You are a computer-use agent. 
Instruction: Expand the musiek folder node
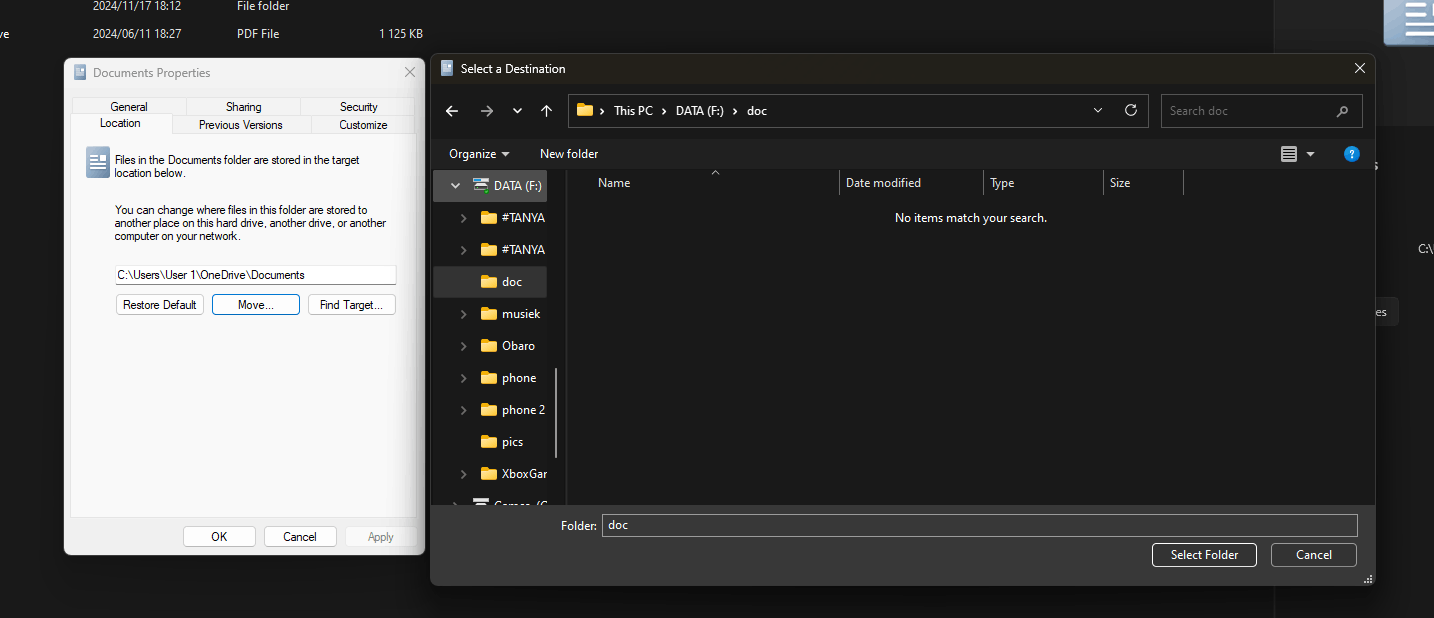[462, 314]
